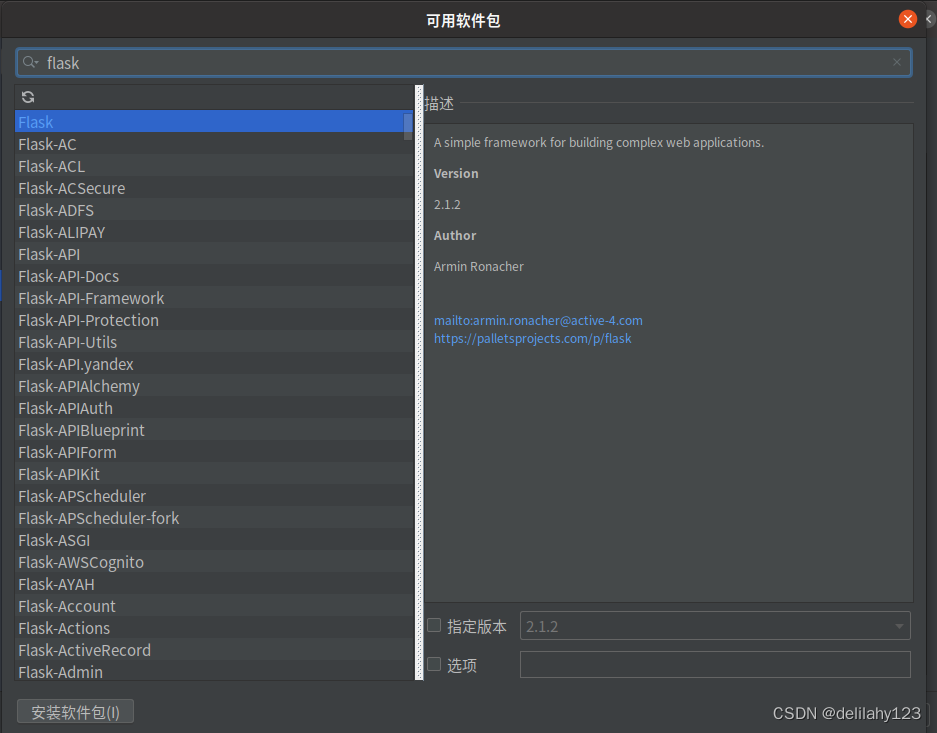Enable the 选项 checkbox

434,664
